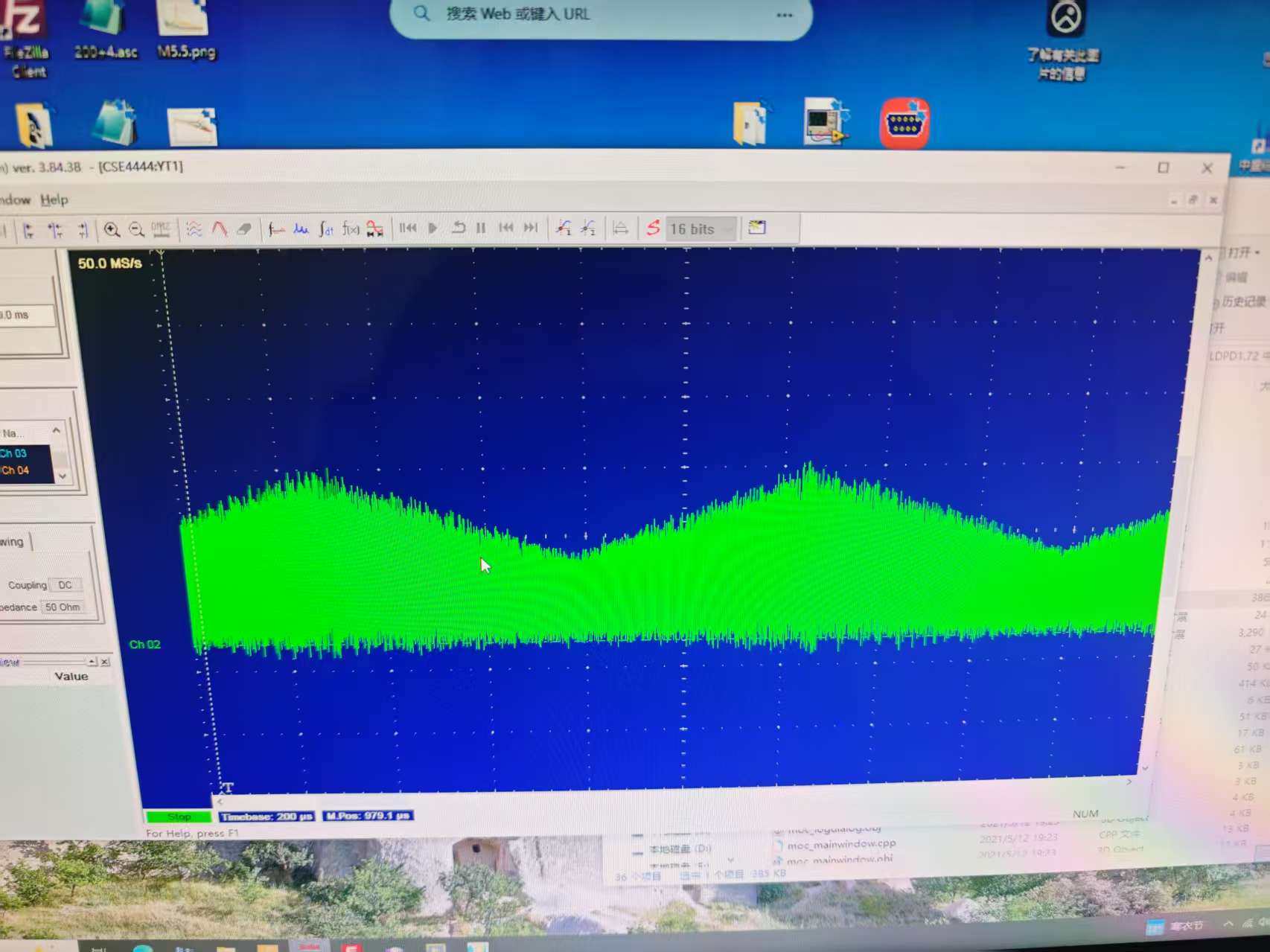Click the single-shot loop arrow icon
Image resolution: width=1270 pixels, height=952 pixels.
[458, 228]
